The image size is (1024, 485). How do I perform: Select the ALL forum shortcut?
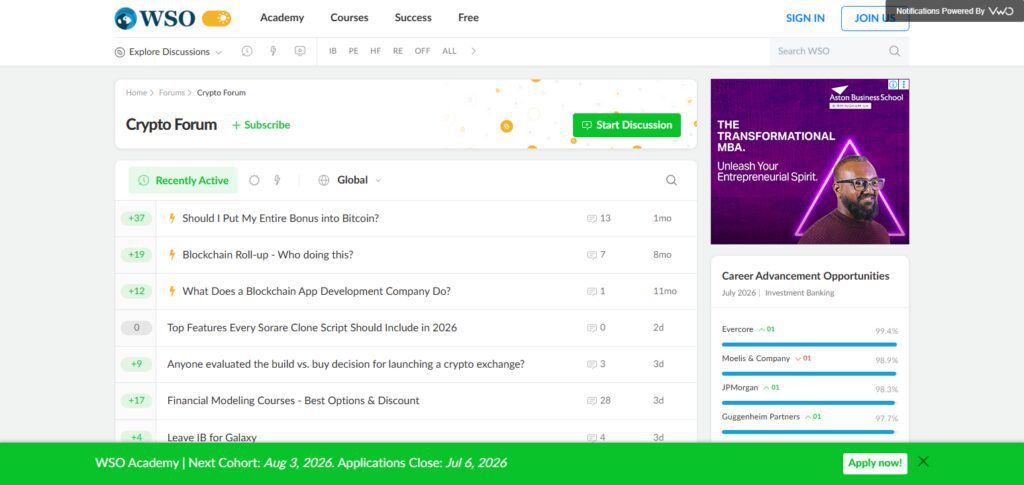tap(449, 51)
